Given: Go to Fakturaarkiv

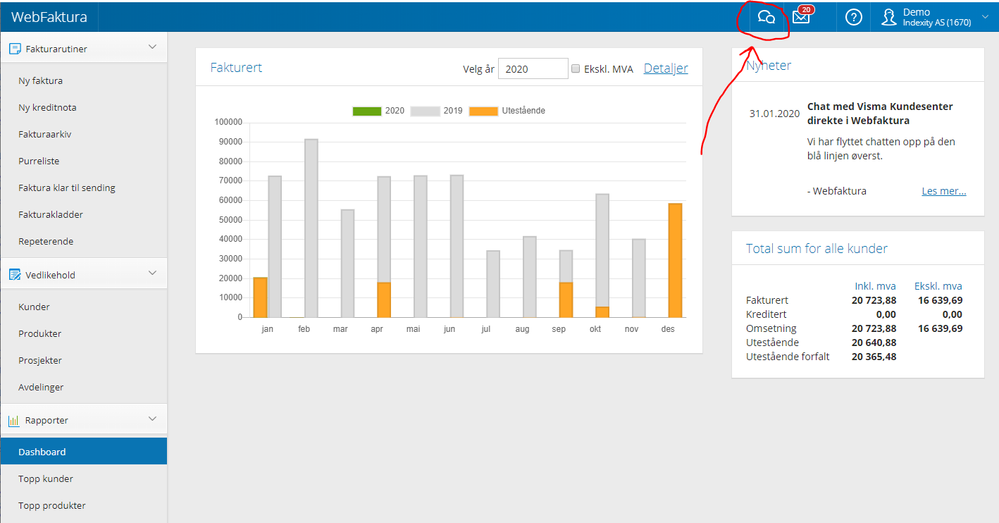Looking at the screenshot, I should [45, 134].
